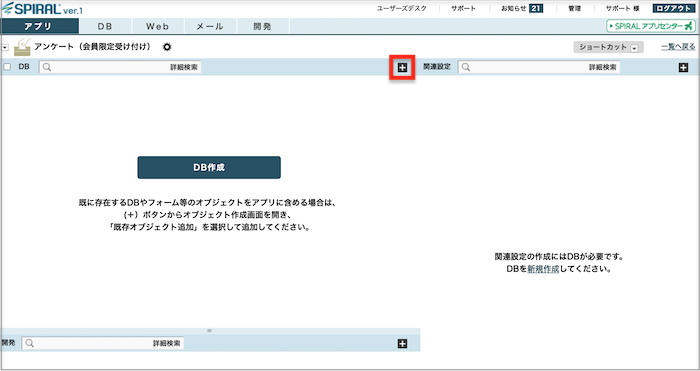This screenshot has height=371, width=700.
Task: Expand the dropdown arrow beside the app icon
Action: [x=5, y=47]
